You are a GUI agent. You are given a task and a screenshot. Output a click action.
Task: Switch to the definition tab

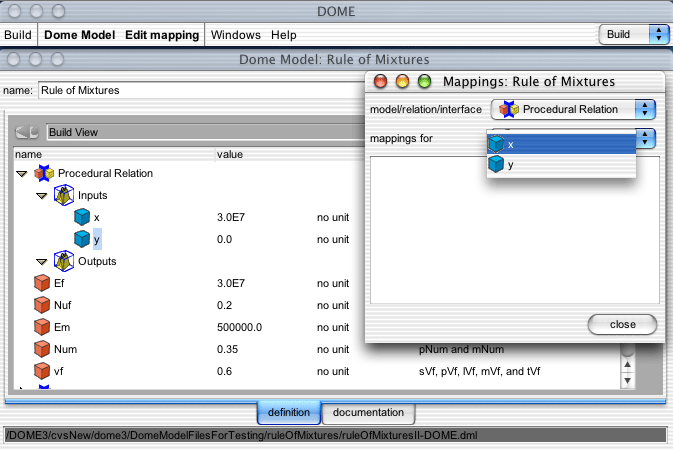click(x=289, y=413)
